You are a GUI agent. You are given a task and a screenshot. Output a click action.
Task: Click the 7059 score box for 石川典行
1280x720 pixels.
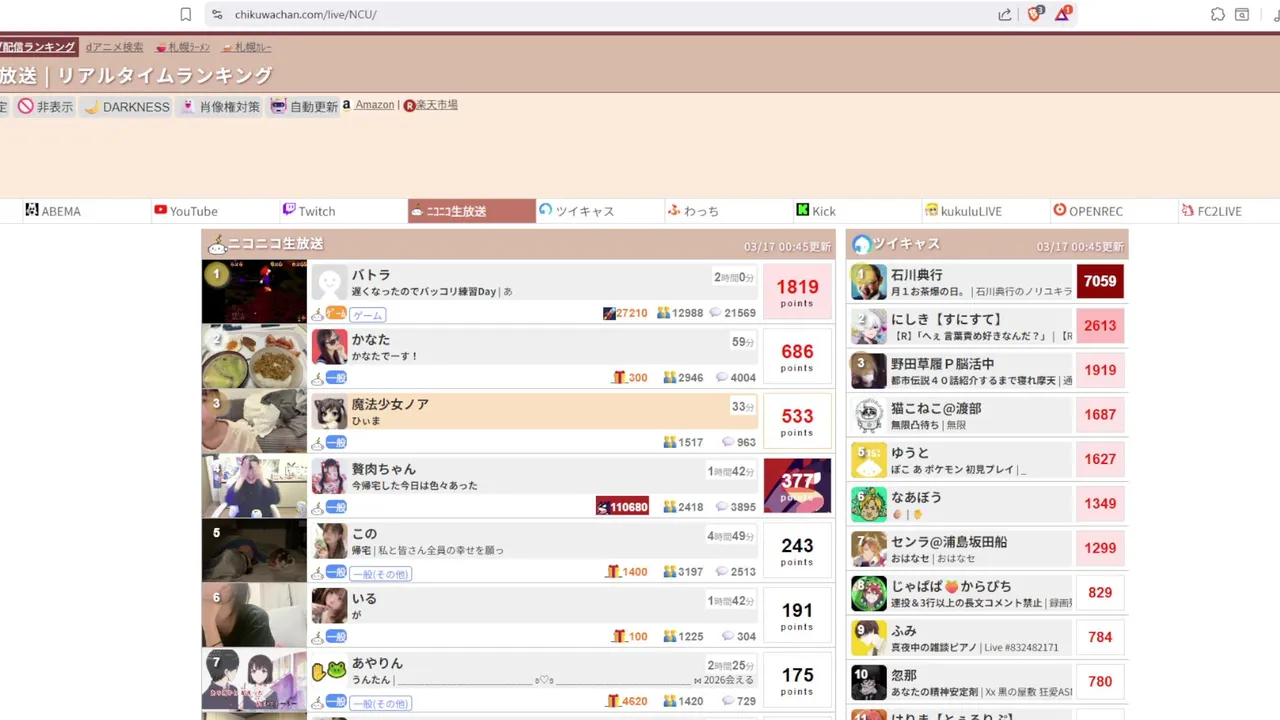pyautogui.click(x=1100, y=282)
